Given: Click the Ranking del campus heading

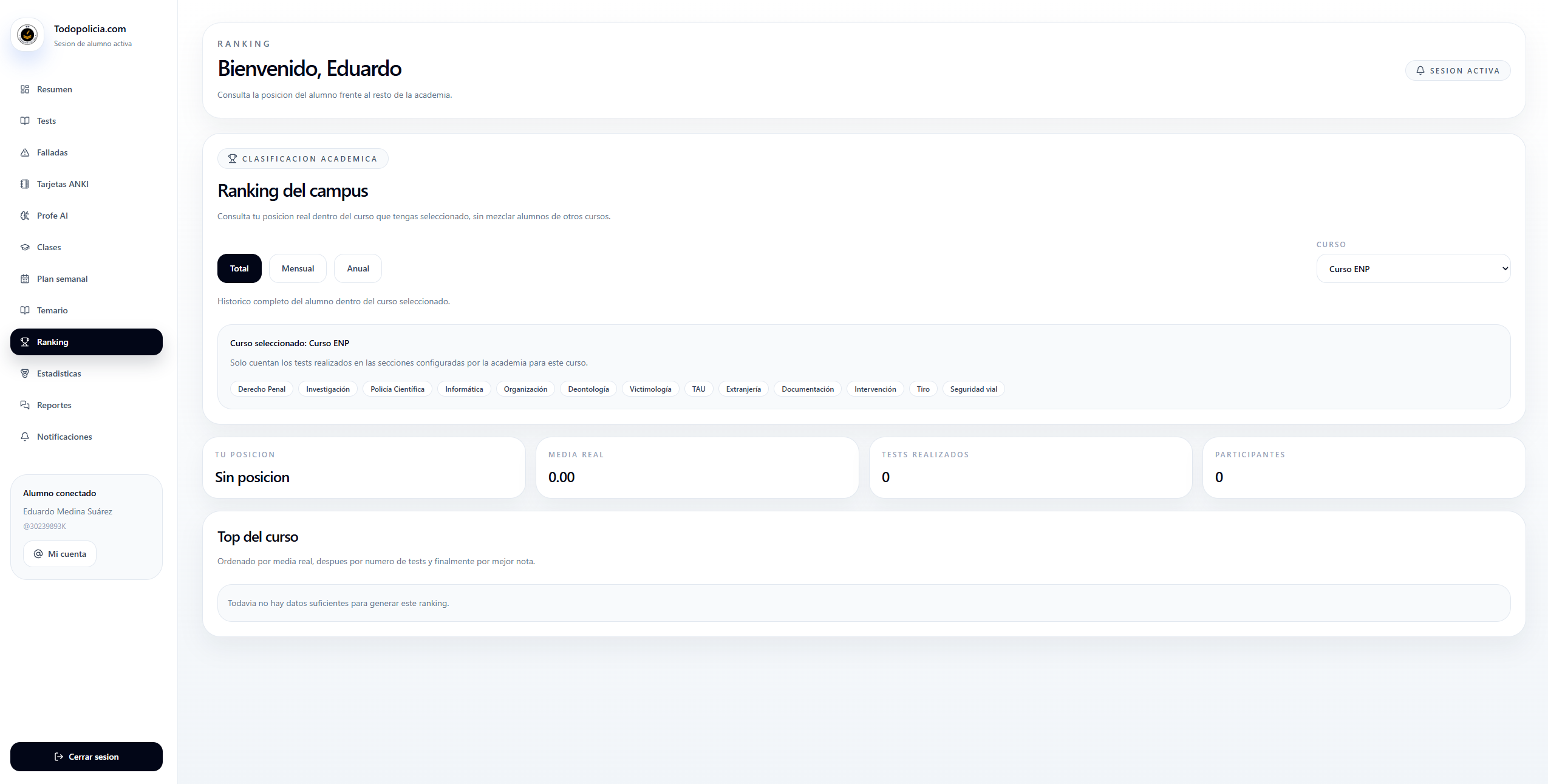Looking at the screenshot, I should pyautogui.click(x=293, y=191).
